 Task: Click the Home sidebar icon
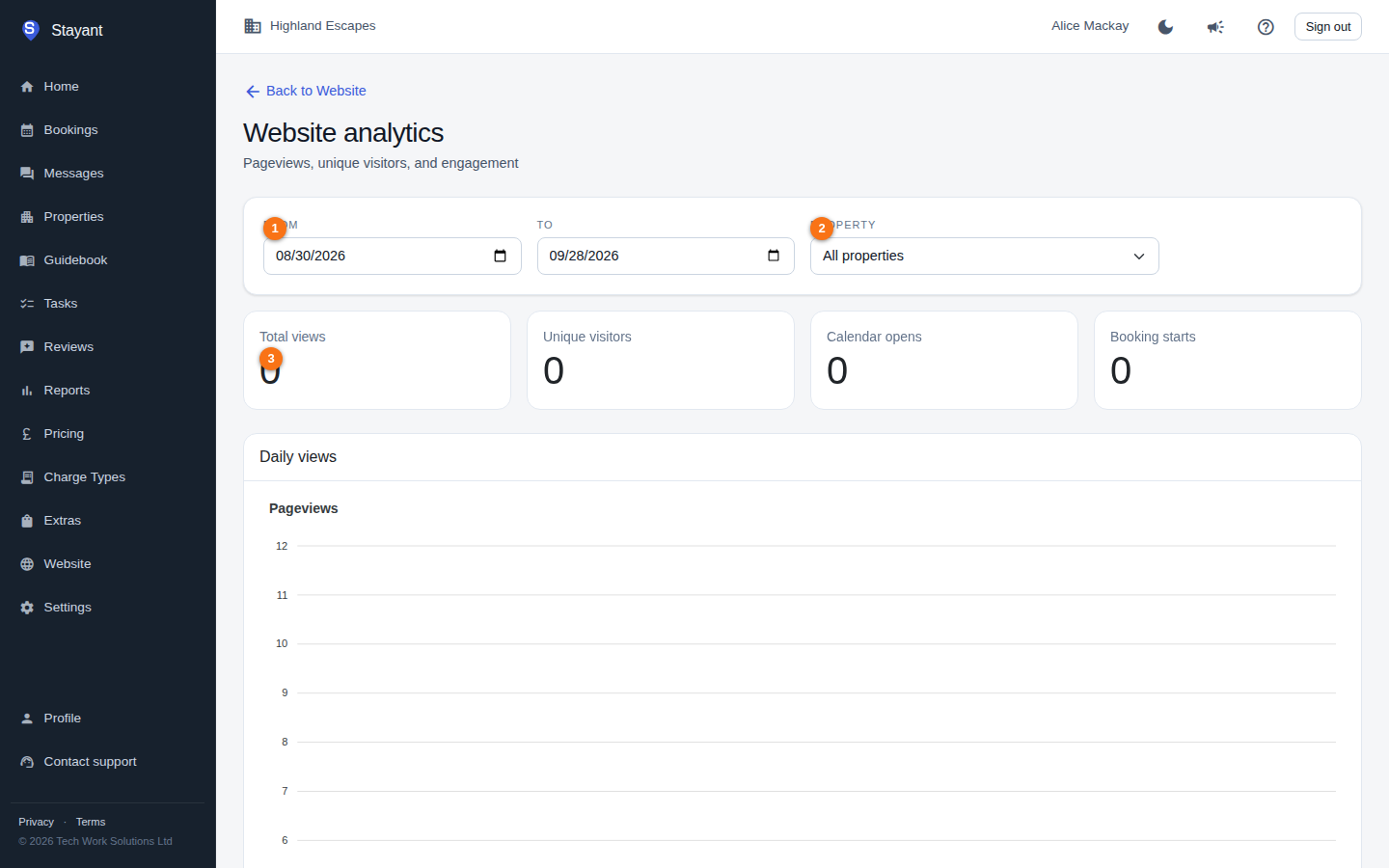27,87
